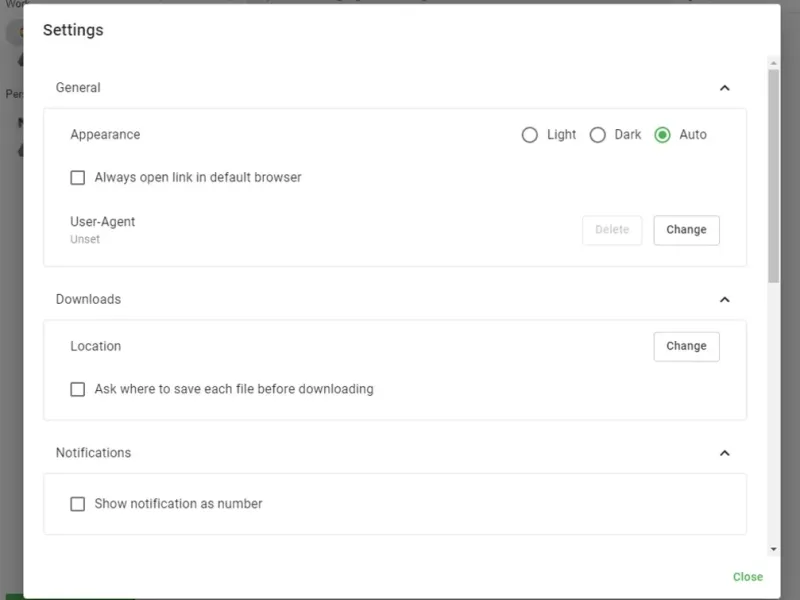This screenshot has width=800, height=600.
Task: Tick Ask where to save each file checkbox
Action: 78,389
